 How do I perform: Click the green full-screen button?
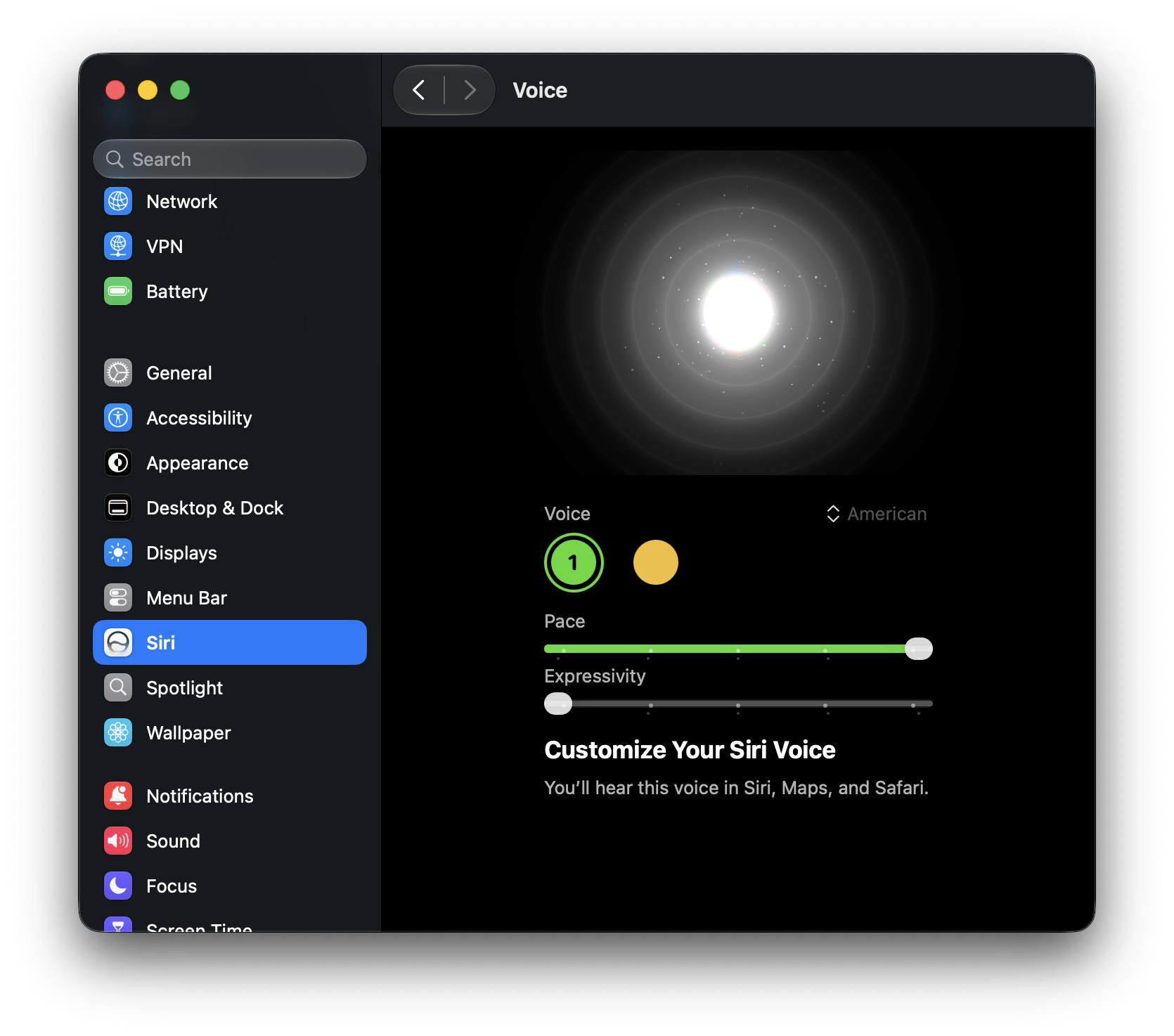[180, 90]
